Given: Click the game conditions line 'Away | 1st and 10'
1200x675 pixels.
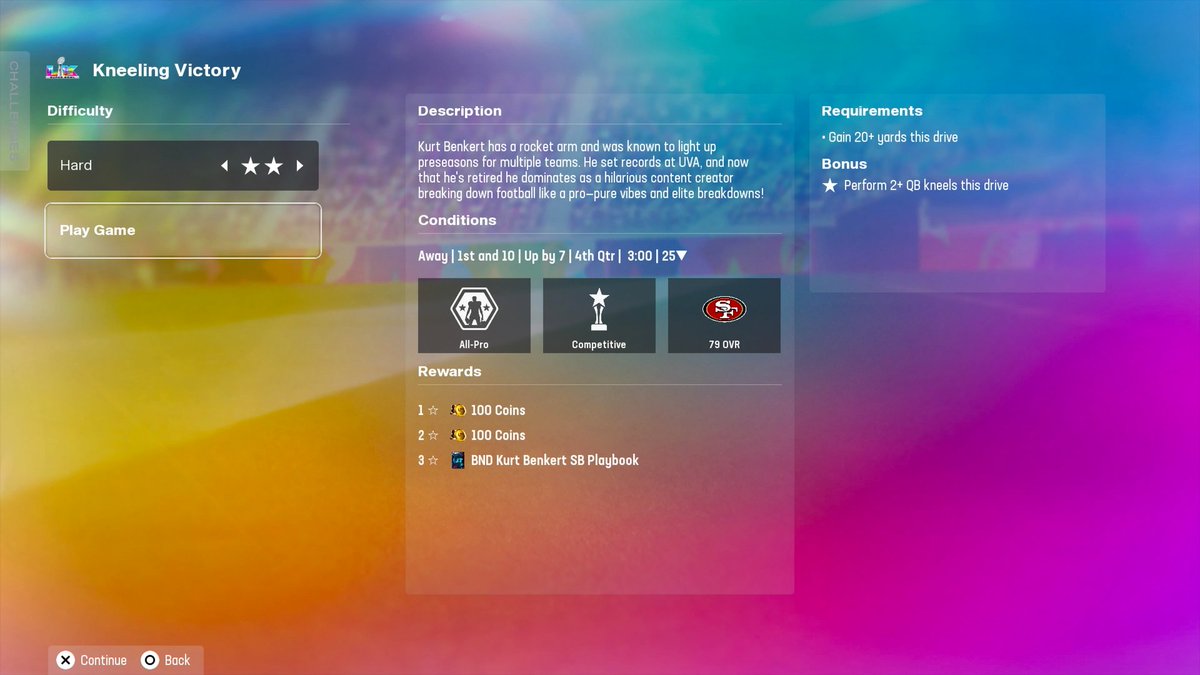Looking at the screenshot, I should pyautogui.click(x=552, y=256).
